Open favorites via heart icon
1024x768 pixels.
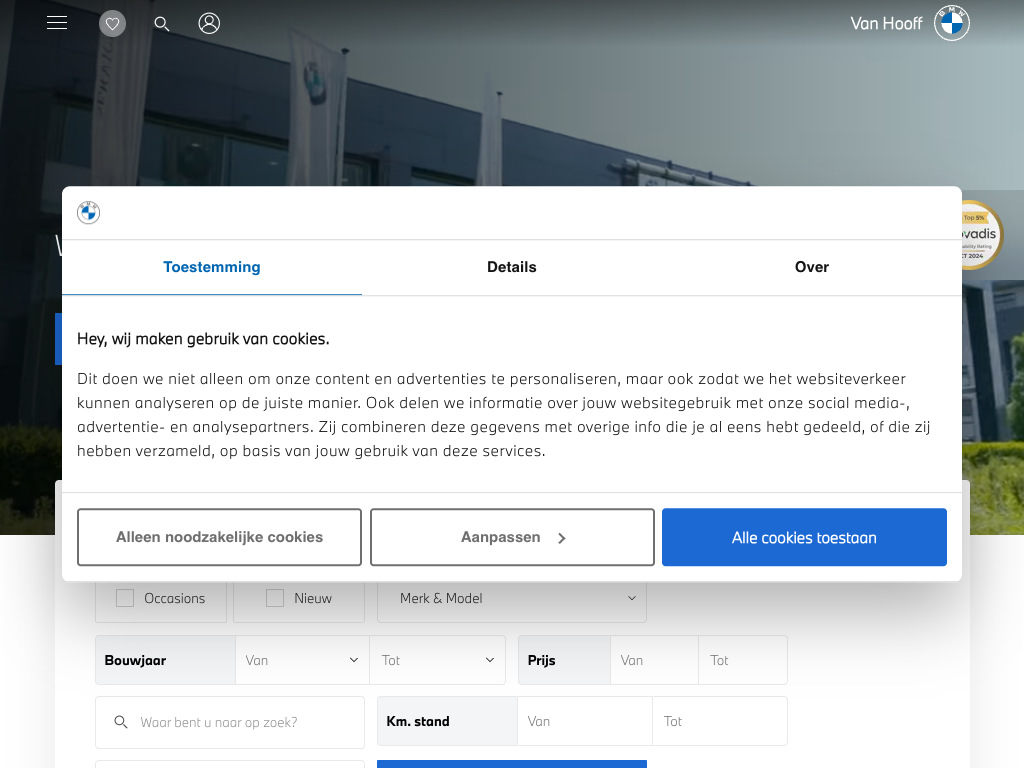(113, 24)
